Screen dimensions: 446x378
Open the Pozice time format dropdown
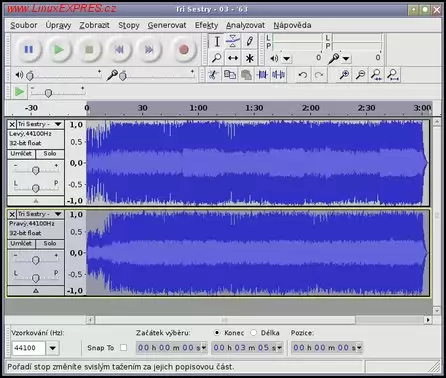[359, 348]
